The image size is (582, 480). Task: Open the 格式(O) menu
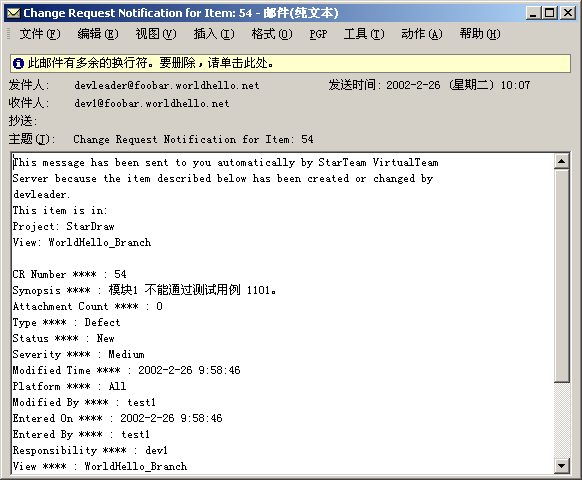pos(272,34)
